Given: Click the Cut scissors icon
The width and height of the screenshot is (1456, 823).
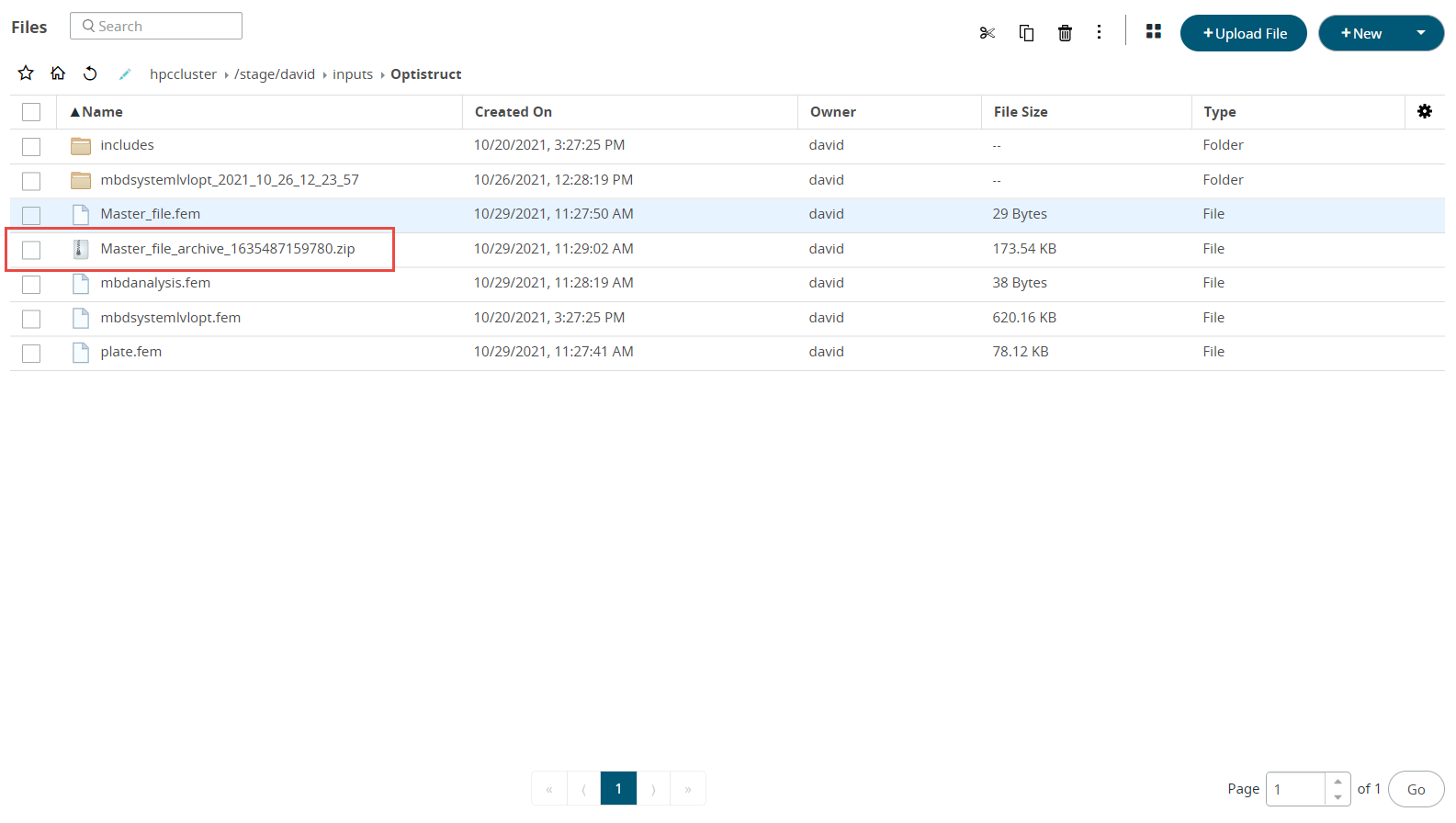Looking at the screenshot, I should pos(988,33).
